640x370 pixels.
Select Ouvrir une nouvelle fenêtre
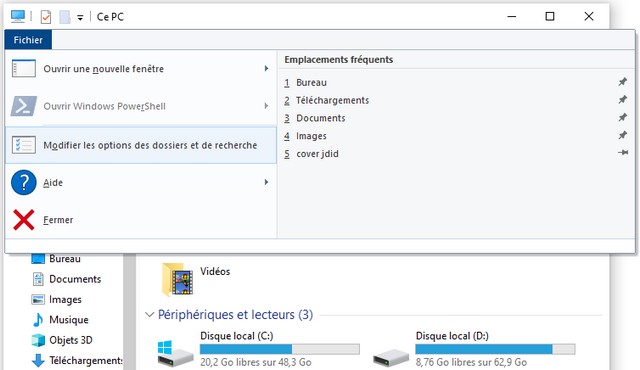coord(141,69)
